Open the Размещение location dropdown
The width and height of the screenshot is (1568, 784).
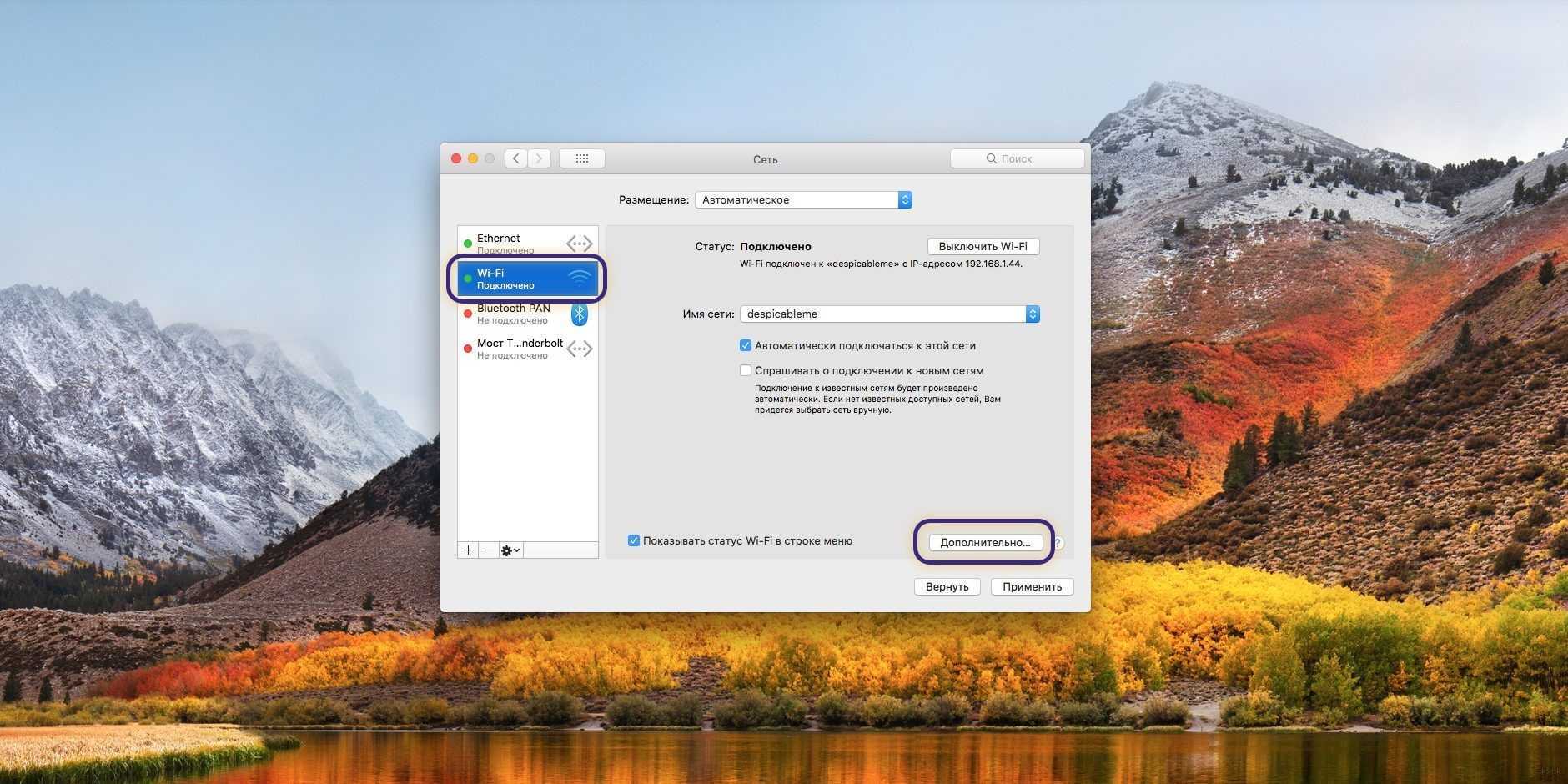click(803, 200)
